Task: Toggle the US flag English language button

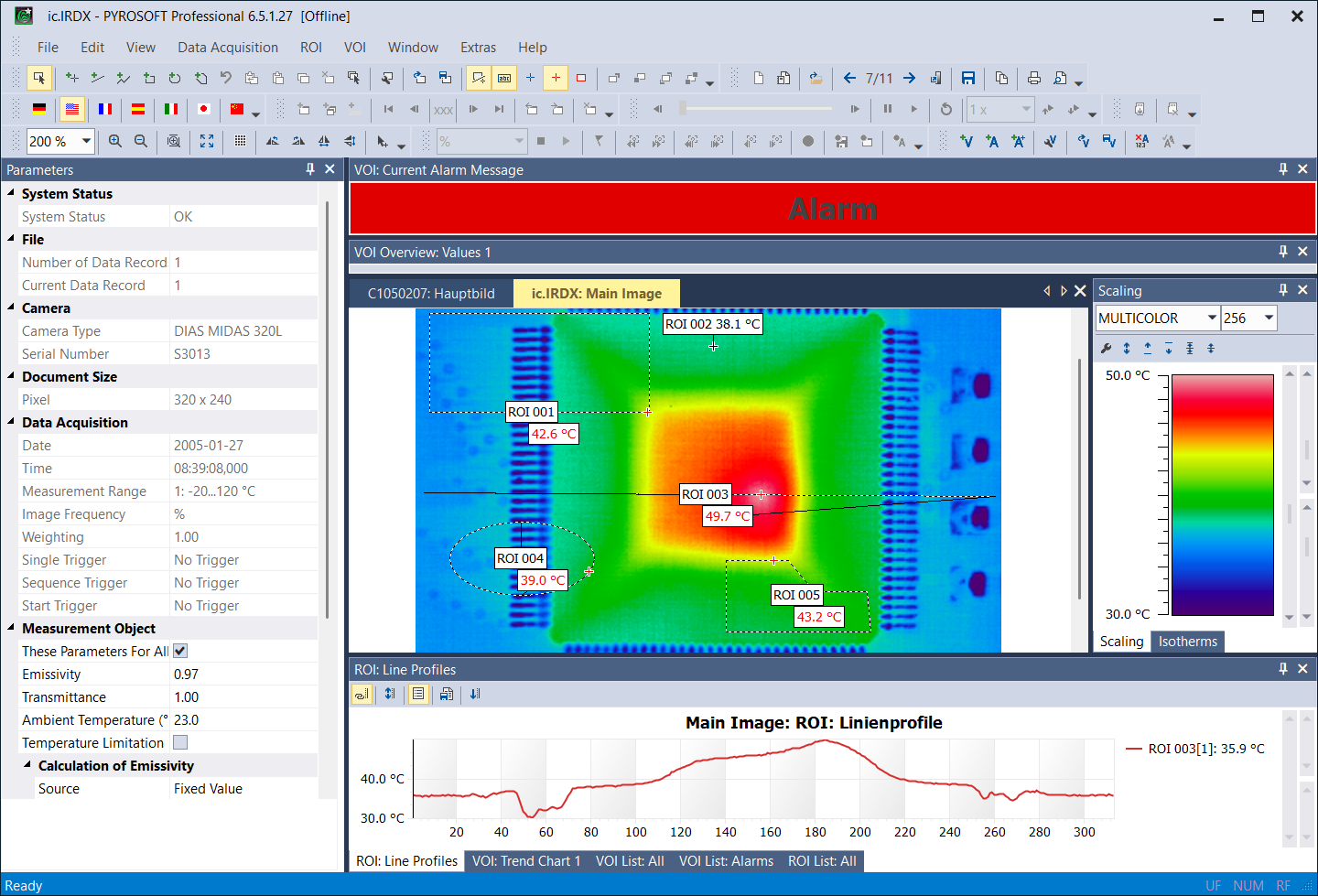Action: pos(72,109)
